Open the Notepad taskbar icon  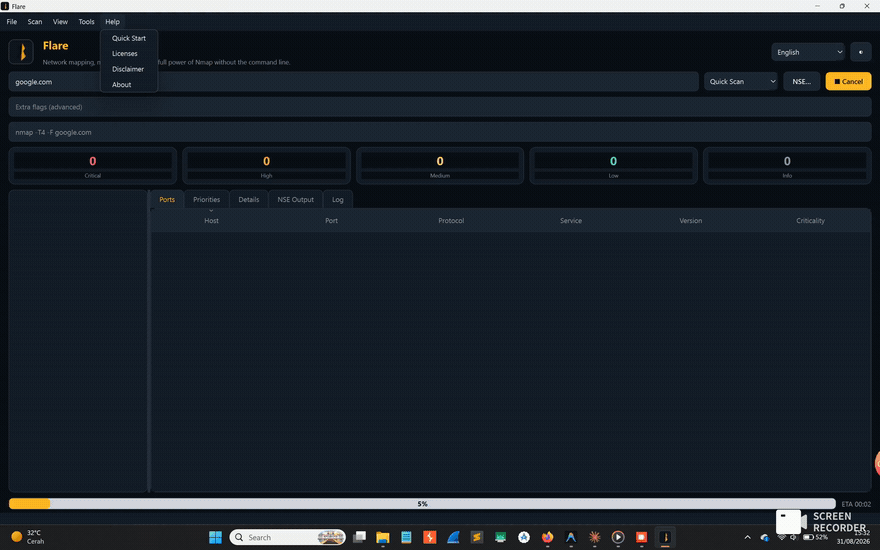coord(406,537)
